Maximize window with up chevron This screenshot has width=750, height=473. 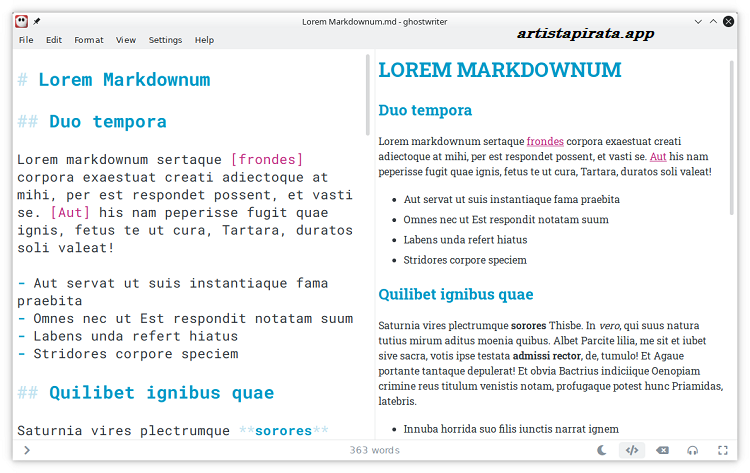click(713, 22)
